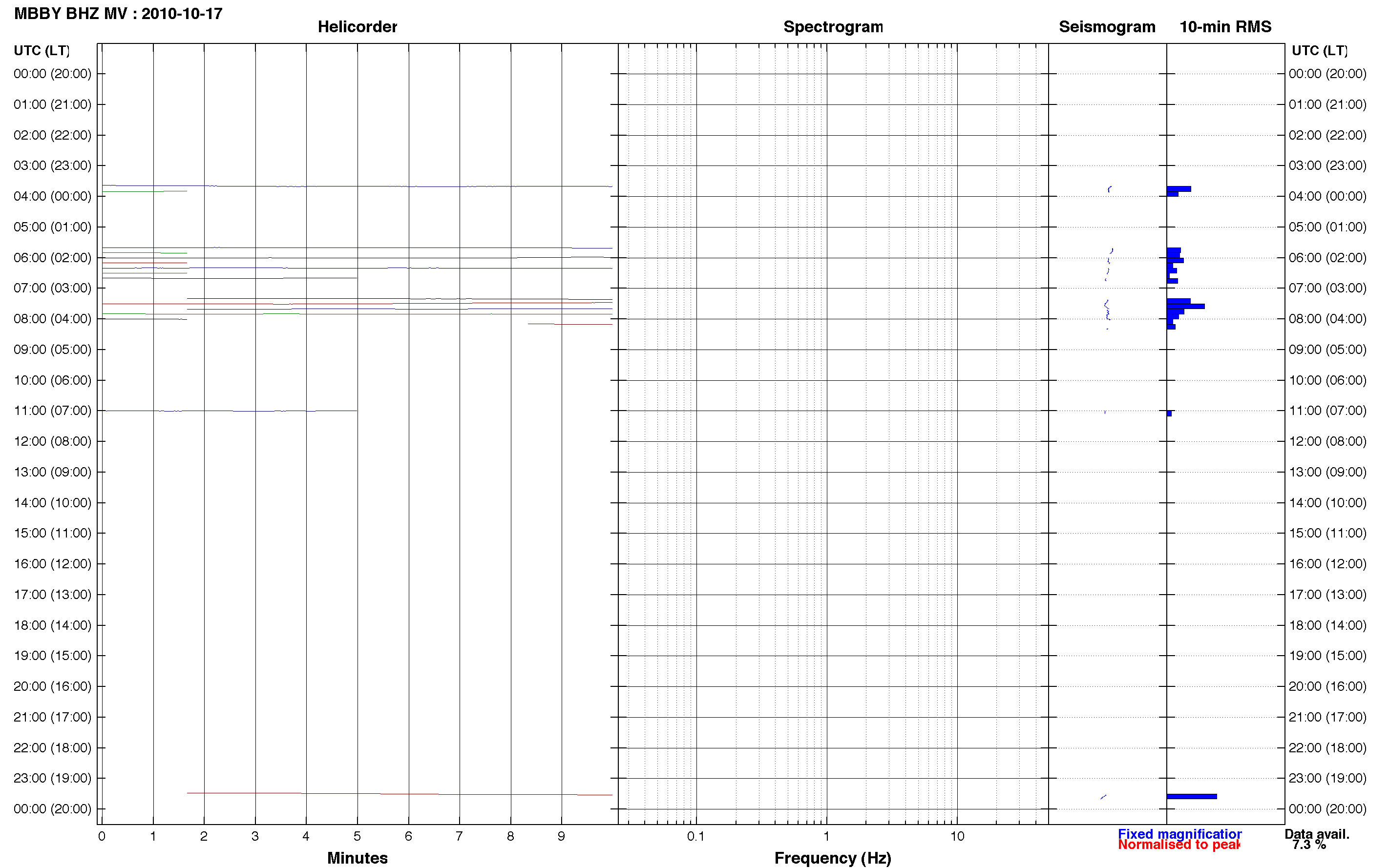The height and width of the screenshot is (868, 1389).
Task: Click 01:00 (21:00) on the left time axis
Action: click(x=52, y=104)
